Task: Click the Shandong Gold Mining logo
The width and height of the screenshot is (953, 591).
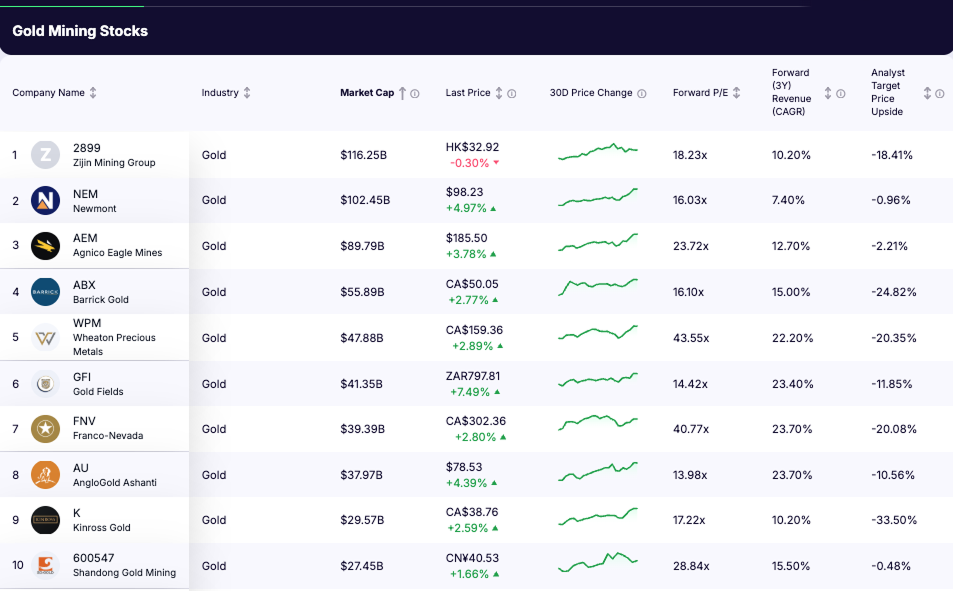Action: [x=45, y=566]
